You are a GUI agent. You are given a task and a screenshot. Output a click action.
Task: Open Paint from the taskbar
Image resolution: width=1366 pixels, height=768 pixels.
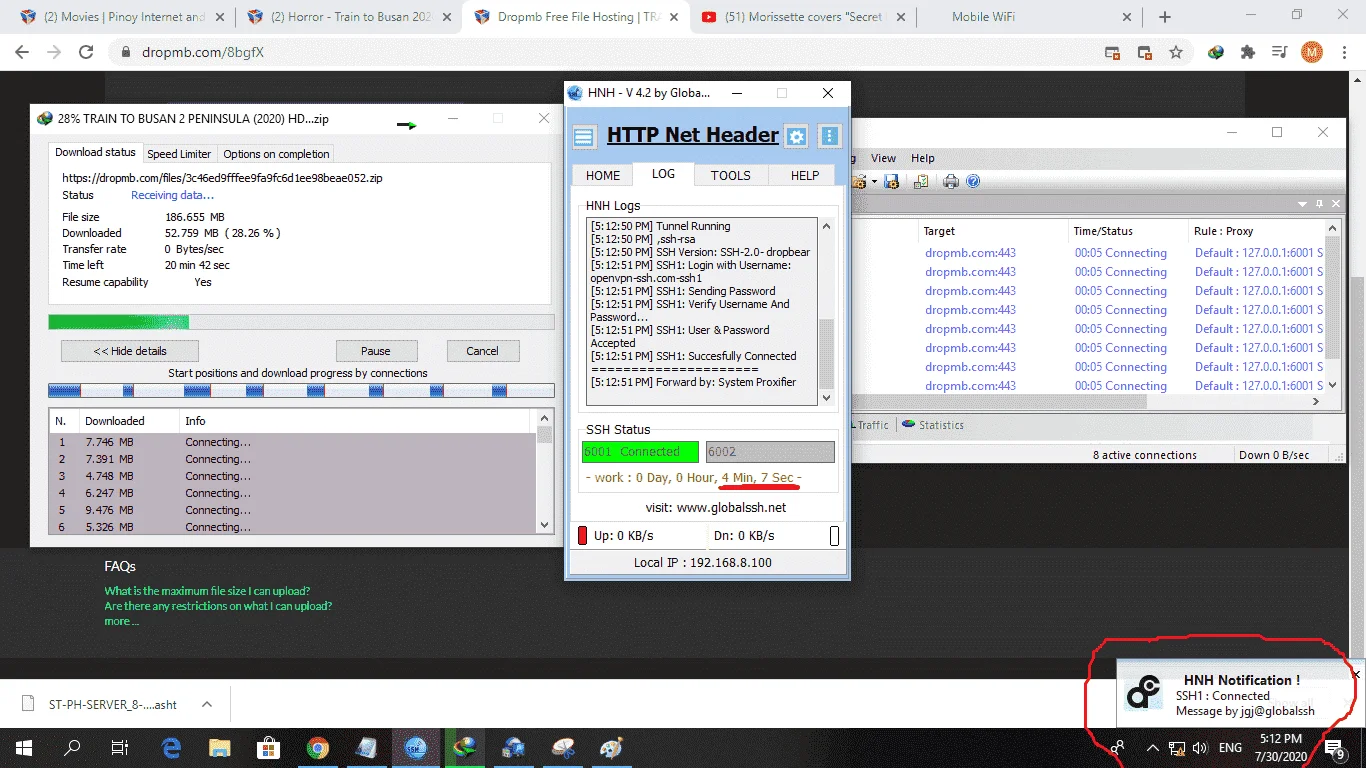tap(611, 746)
